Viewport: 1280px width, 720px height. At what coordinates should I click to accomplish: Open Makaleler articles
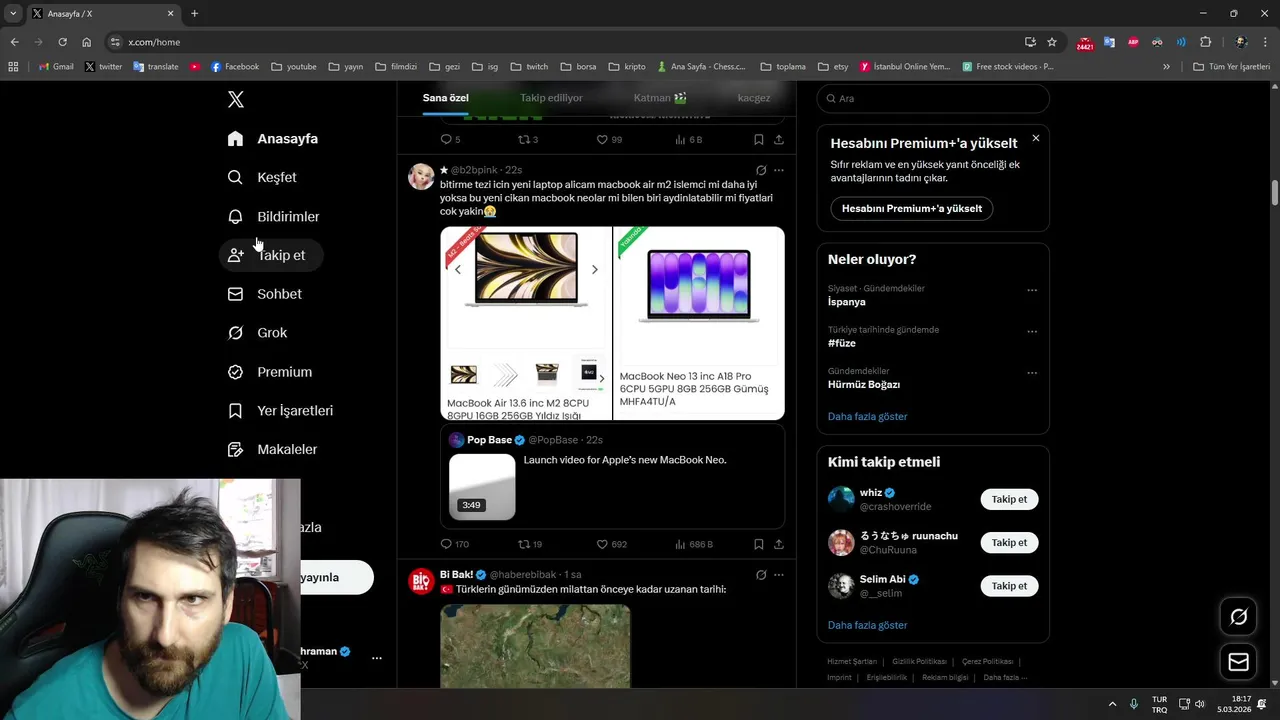(272, 450)
